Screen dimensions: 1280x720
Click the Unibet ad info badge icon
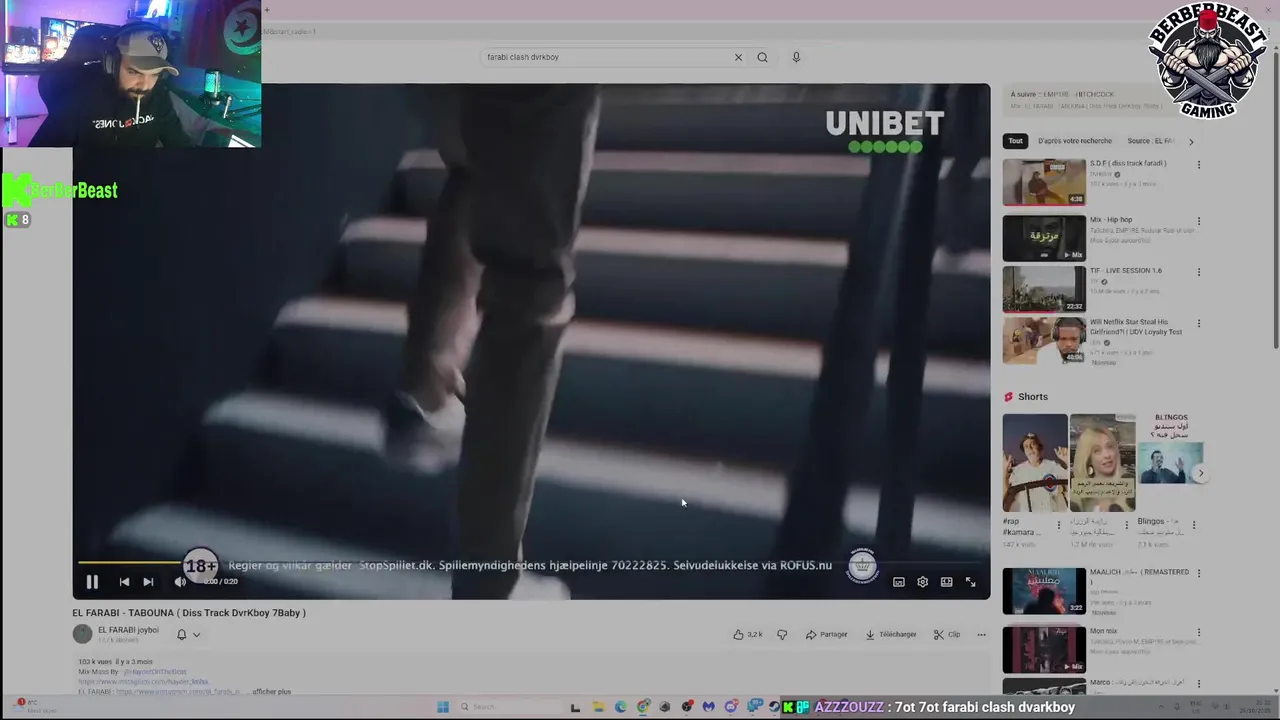pos(862,566)
